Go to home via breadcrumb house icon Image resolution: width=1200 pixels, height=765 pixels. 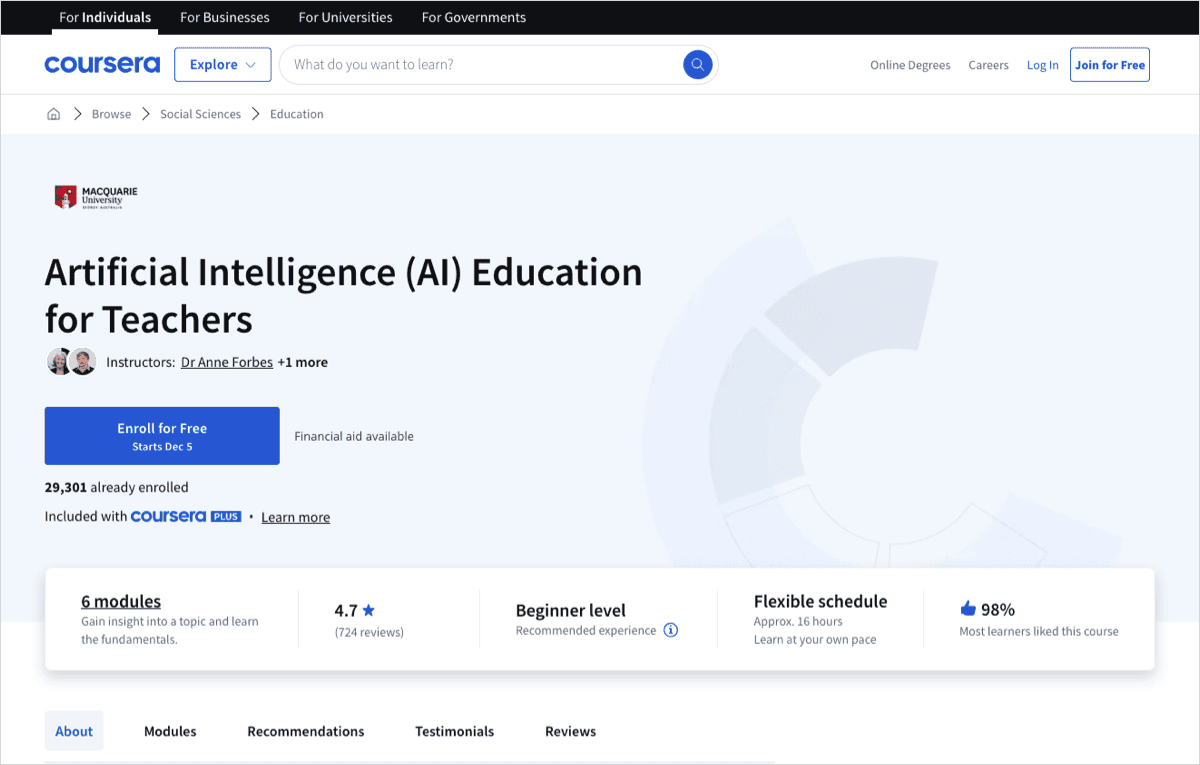pyautogui.click(x=54, y=114)
